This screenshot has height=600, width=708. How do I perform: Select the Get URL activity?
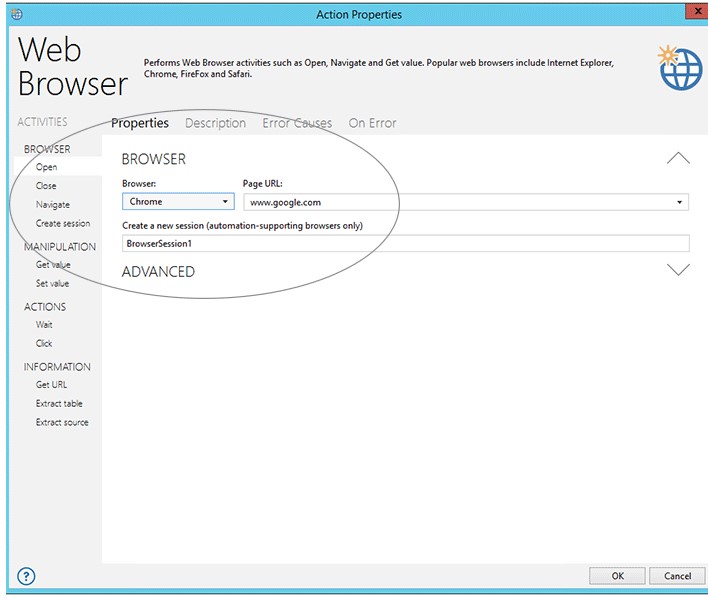[51, 385]
